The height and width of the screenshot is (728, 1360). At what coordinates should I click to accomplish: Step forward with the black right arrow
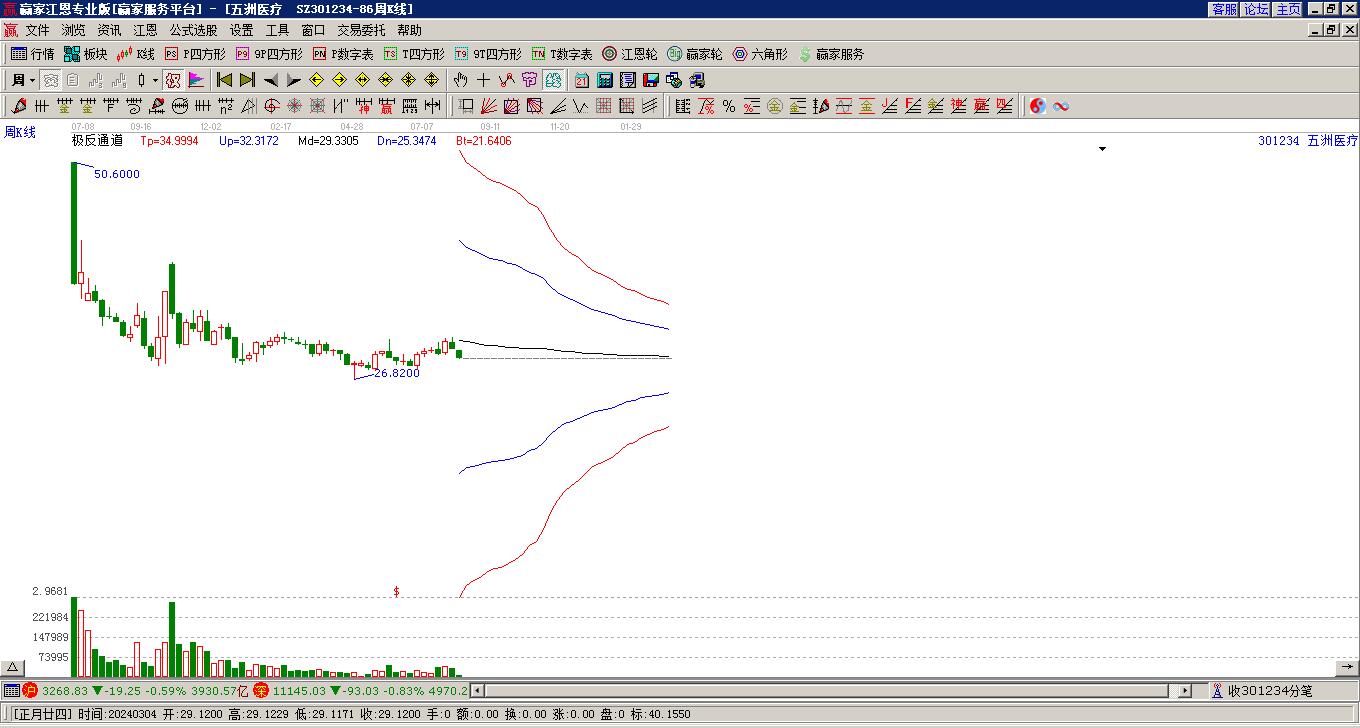(x=293, y=80)
